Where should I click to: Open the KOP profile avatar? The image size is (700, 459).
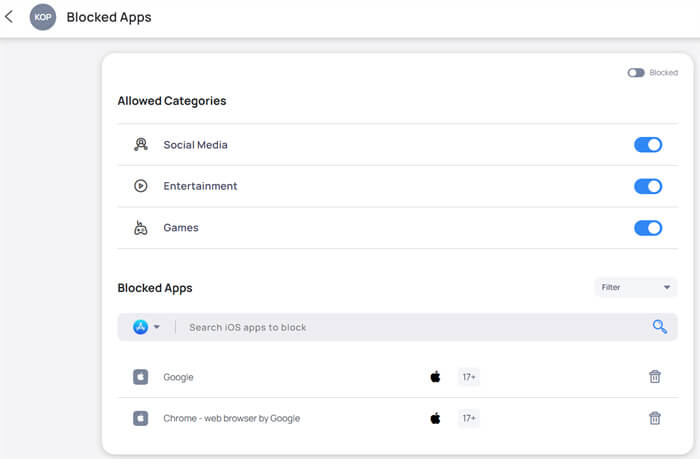tap(43, 17)
